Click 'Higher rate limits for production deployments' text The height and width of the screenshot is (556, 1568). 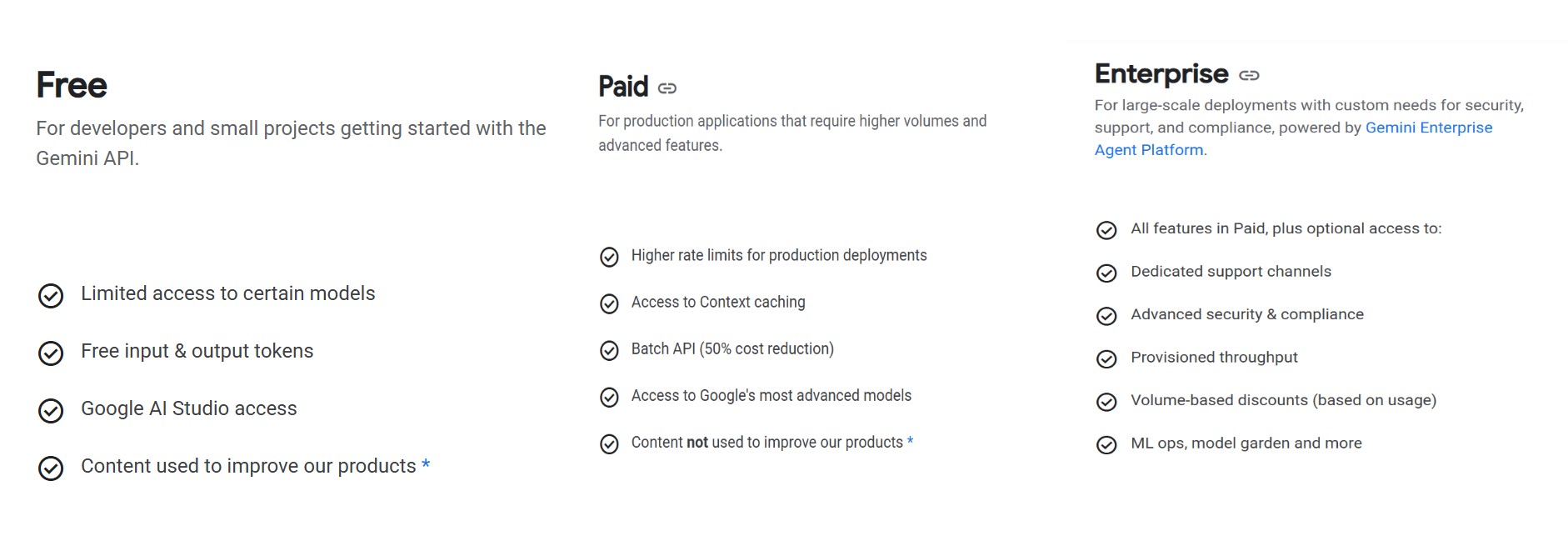(779, 255)
